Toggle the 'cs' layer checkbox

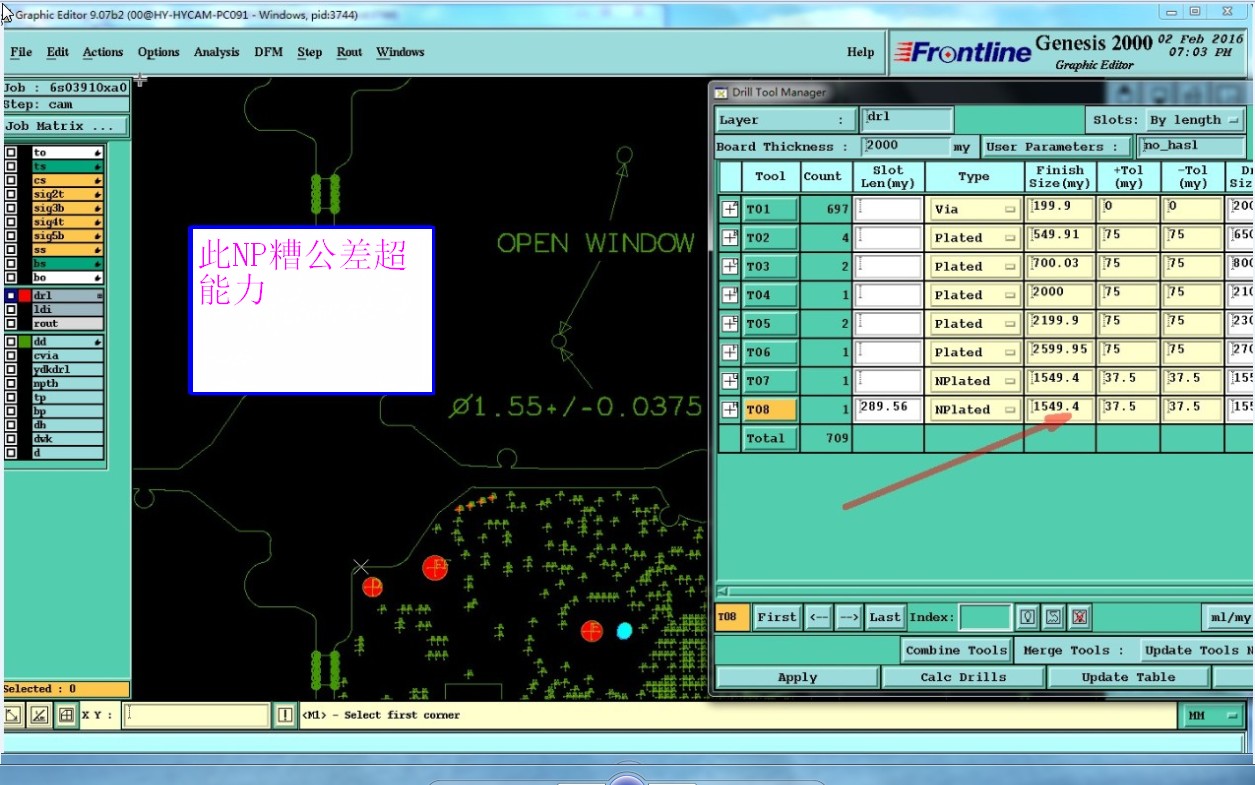tap(11, 180)
